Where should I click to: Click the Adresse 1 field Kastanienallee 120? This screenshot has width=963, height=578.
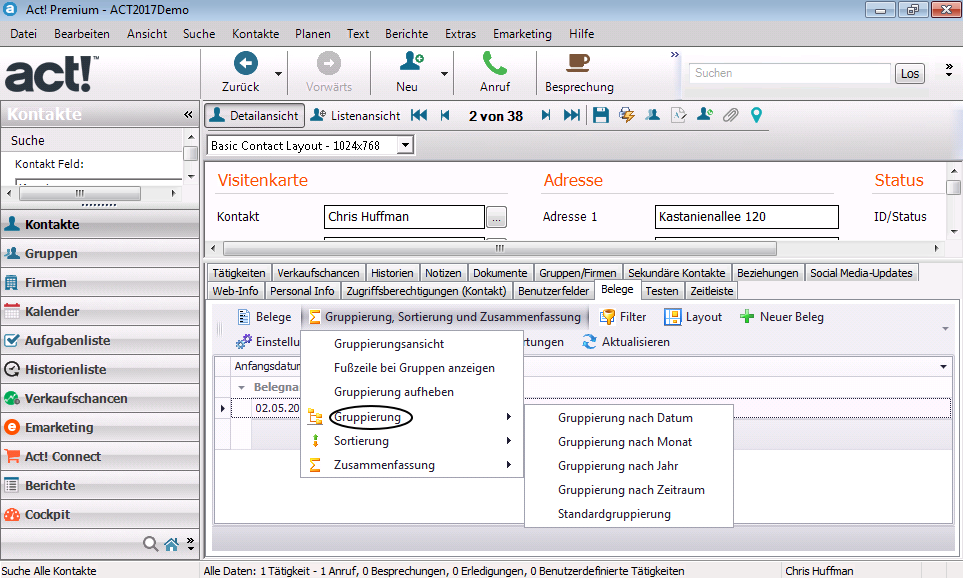(746, 217)
